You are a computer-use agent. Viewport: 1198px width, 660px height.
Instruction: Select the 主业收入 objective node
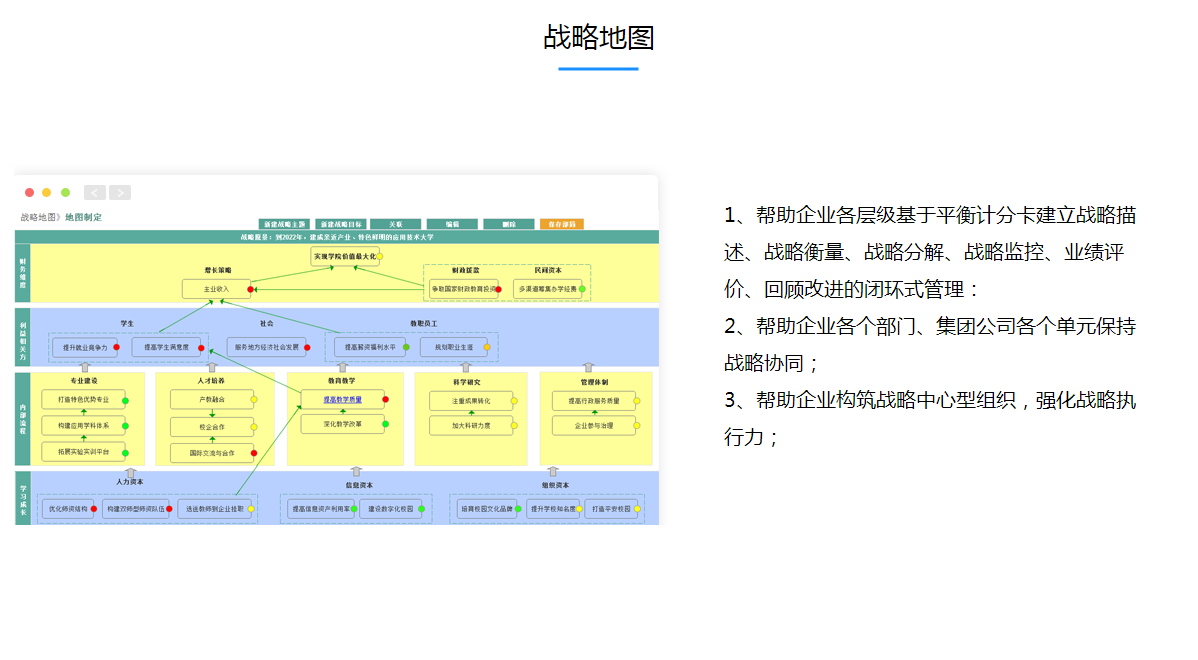pos(216,290)
